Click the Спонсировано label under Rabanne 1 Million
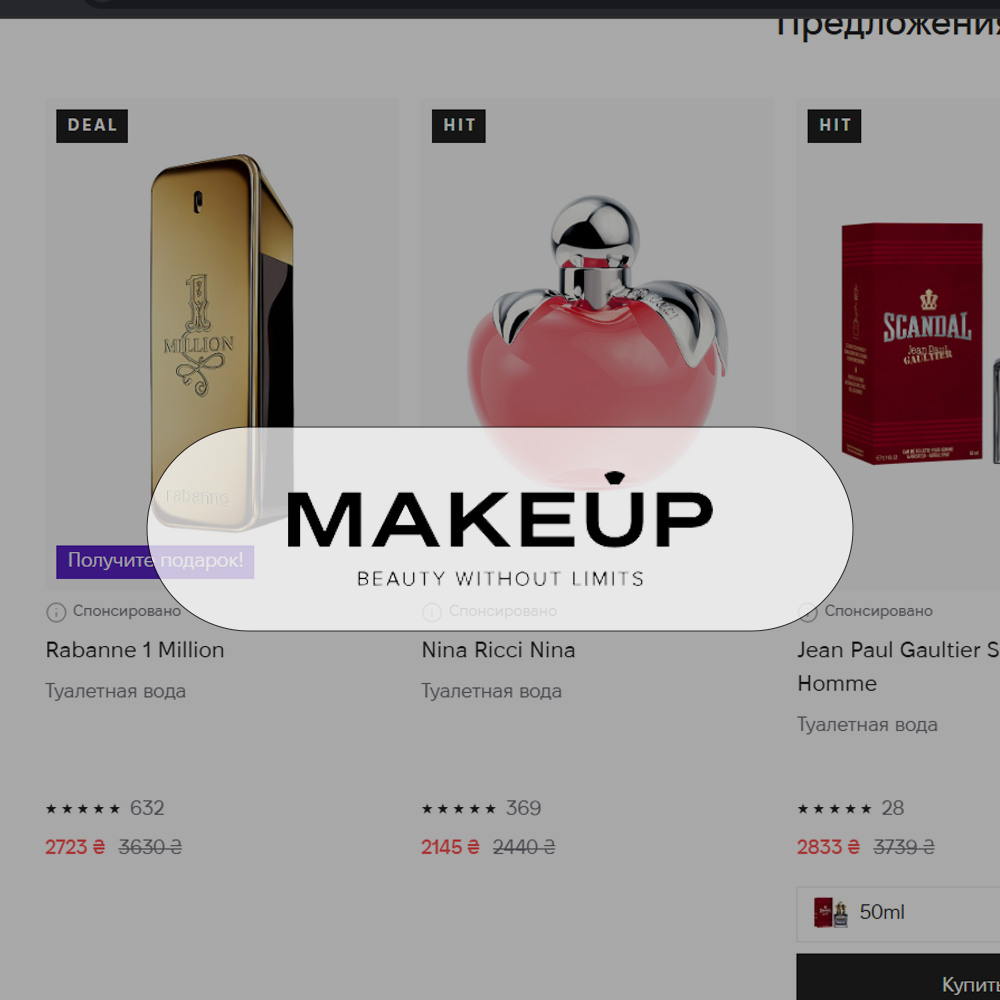1000x1000 pixels. tap(127, 611)
